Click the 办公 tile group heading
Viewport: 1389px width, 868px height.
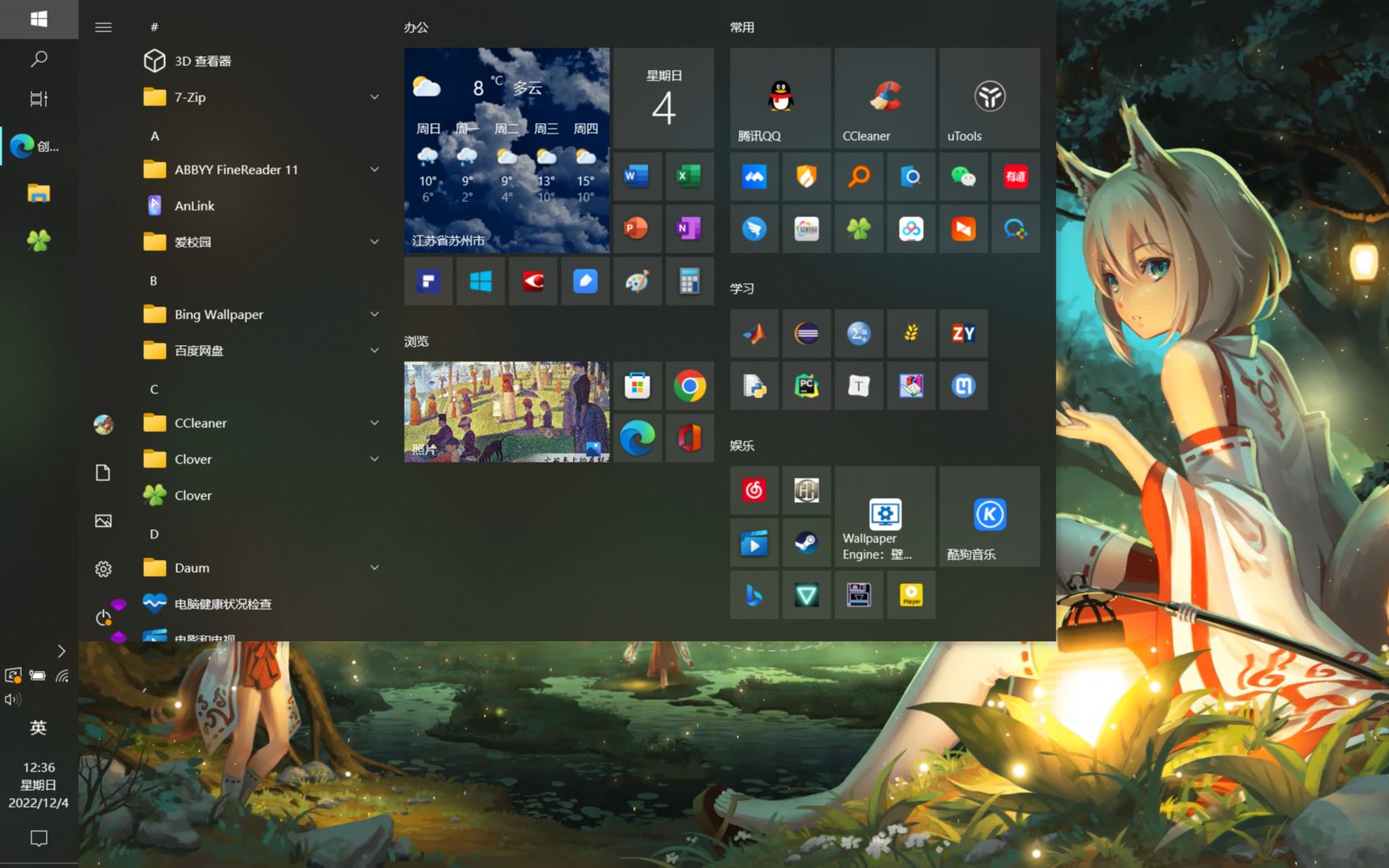pyautogui.click(x=416, y=27)
